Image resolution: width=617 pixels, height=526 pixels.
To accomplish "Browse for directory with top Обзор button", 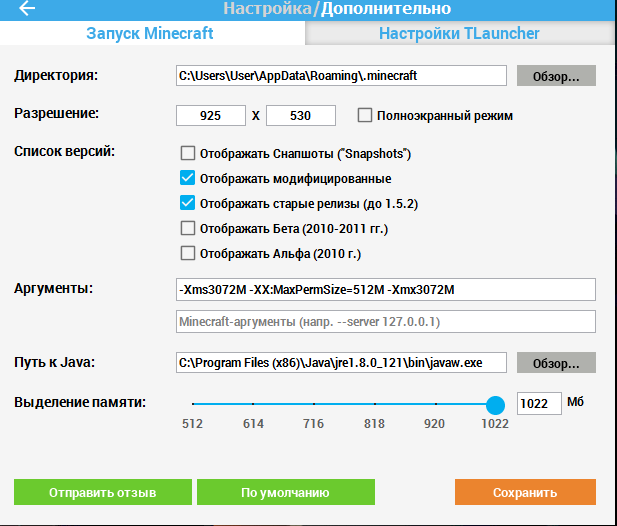I will point(556,76).
